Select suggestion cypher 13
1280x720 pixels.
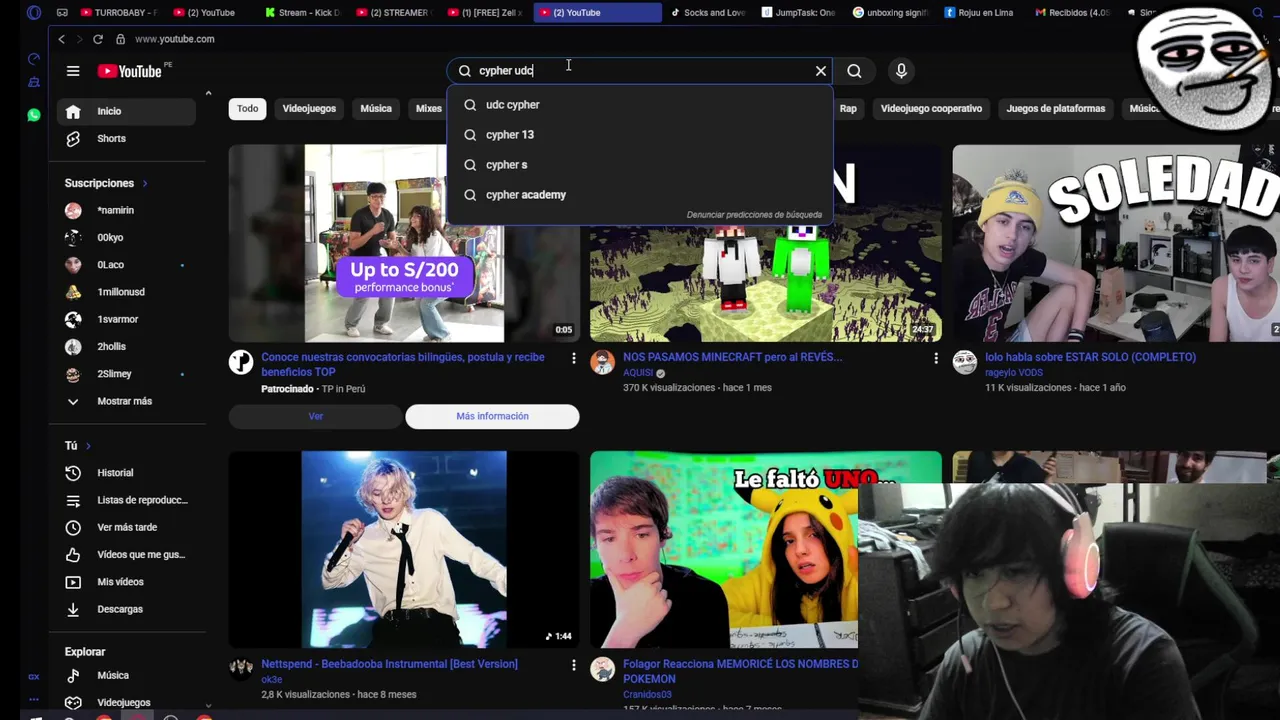click(640, 135)
